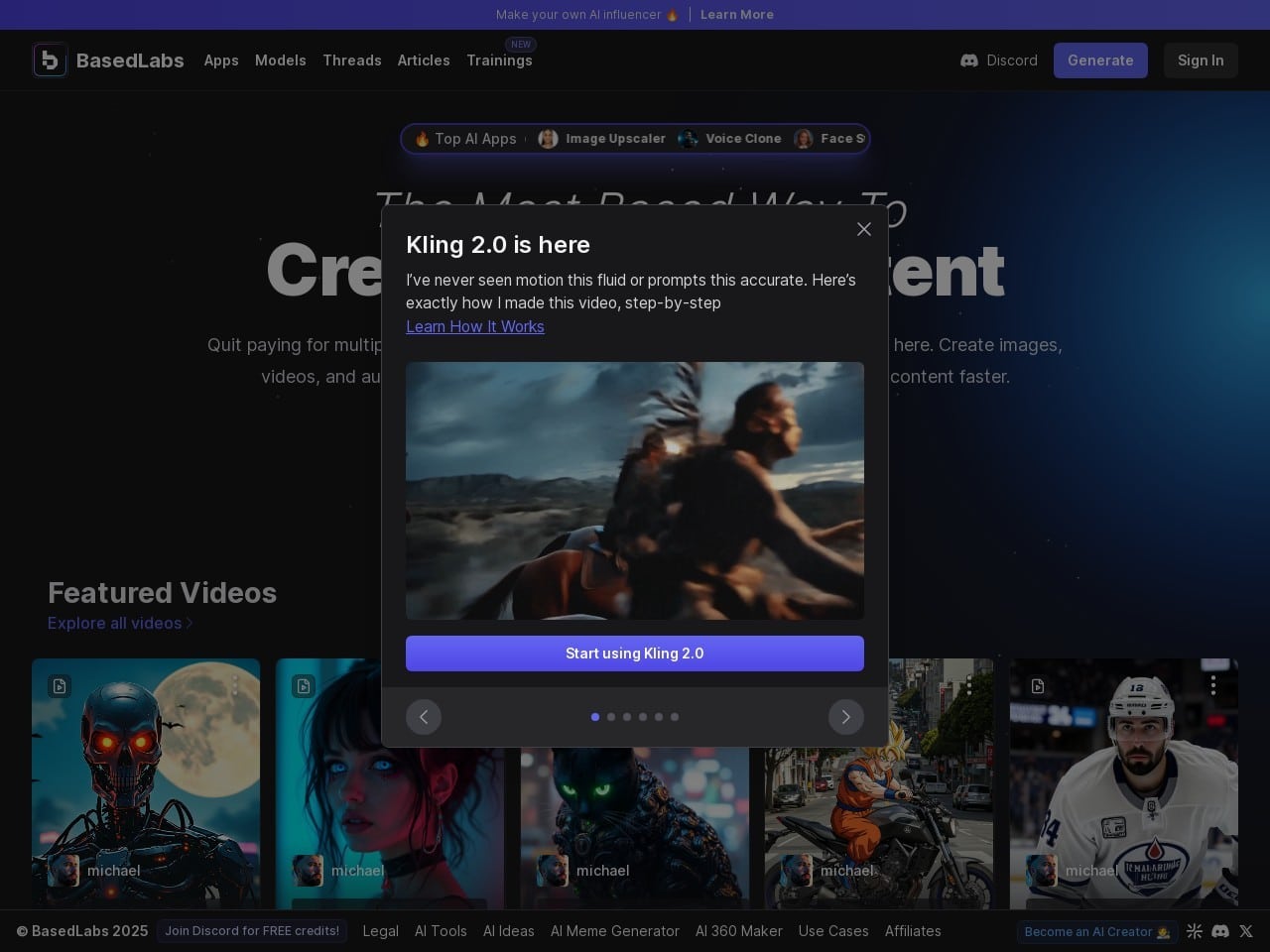This screenshot has height=952, width=1270.
Task: Open the Trainings menu item
Action: tap(499, 60)
